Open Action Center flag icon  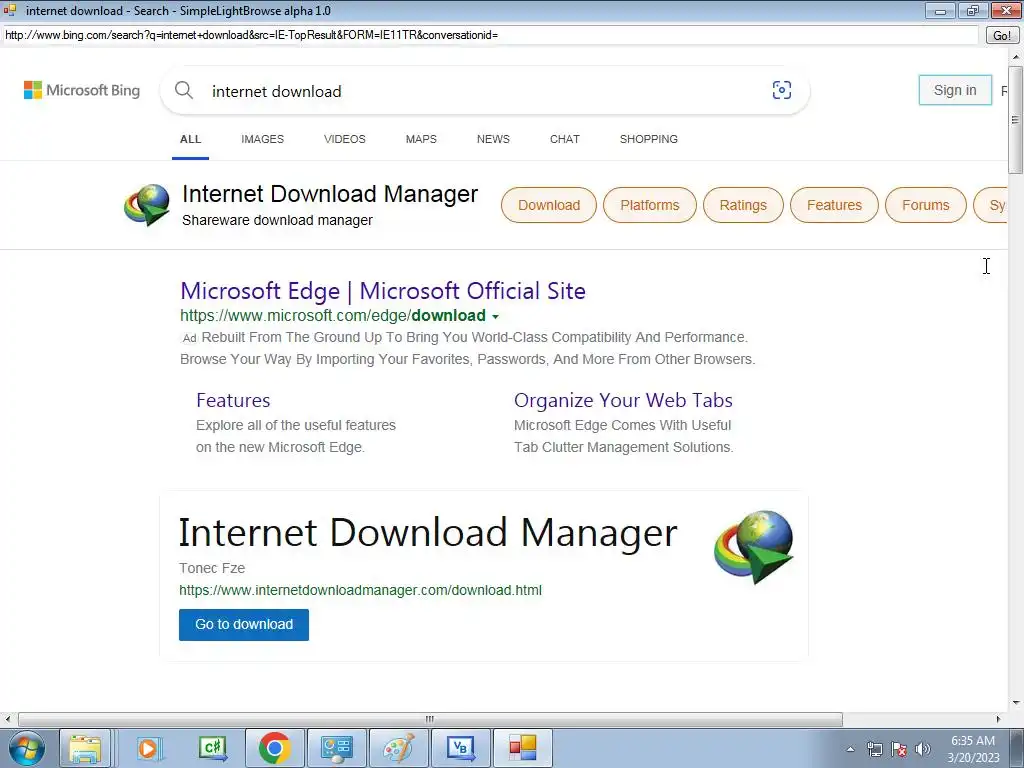coord(899,749)
